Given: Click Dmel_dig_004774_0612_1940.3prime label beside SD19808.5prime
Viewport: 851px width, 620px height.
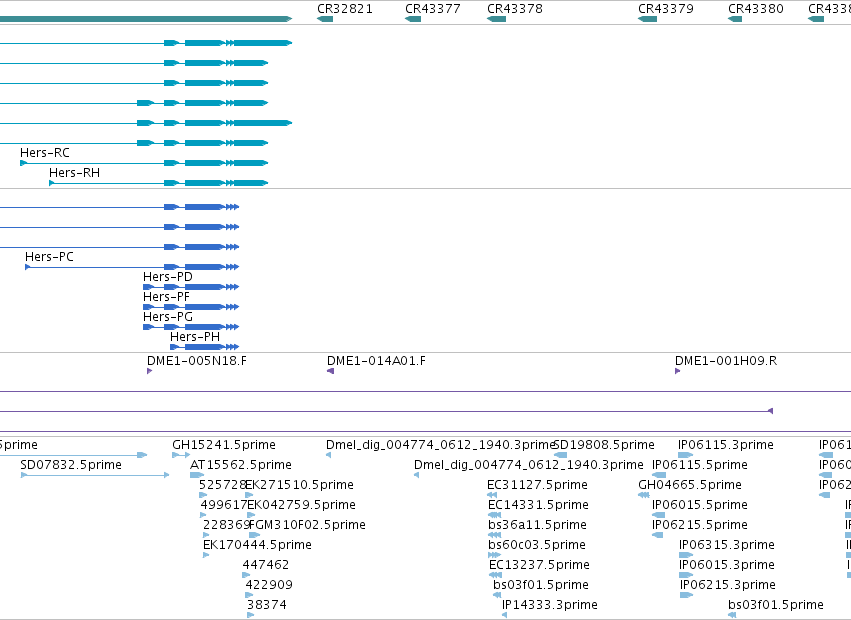Looking at the screenshot, I should [x=440, y=445].
